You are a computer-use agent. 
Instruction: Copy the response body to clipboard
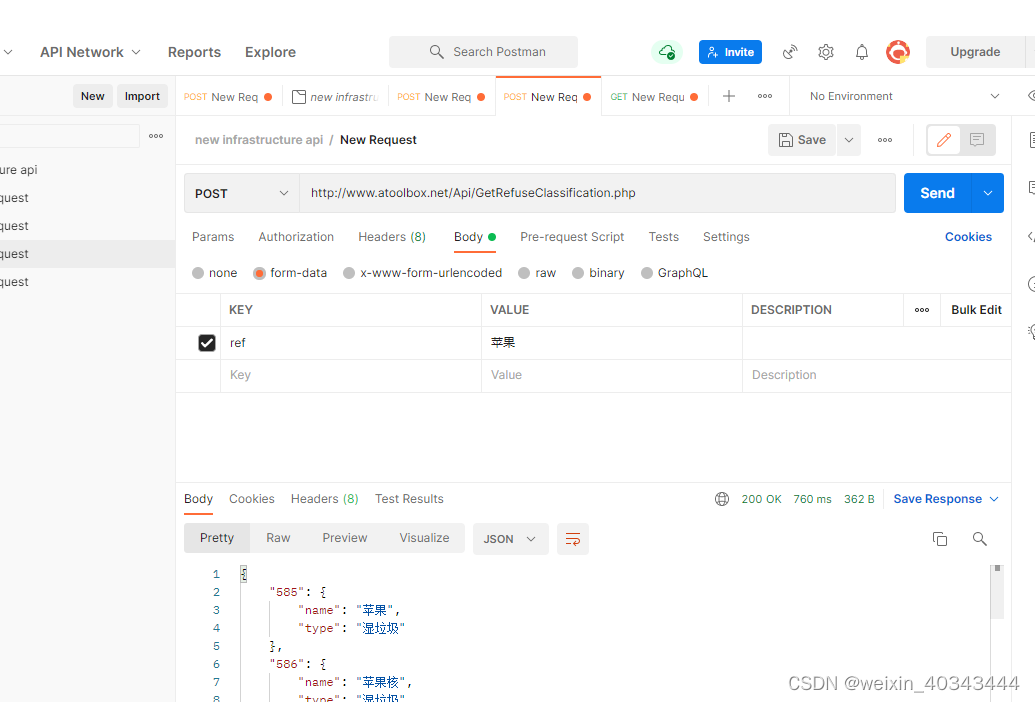[x=940, y=538]
